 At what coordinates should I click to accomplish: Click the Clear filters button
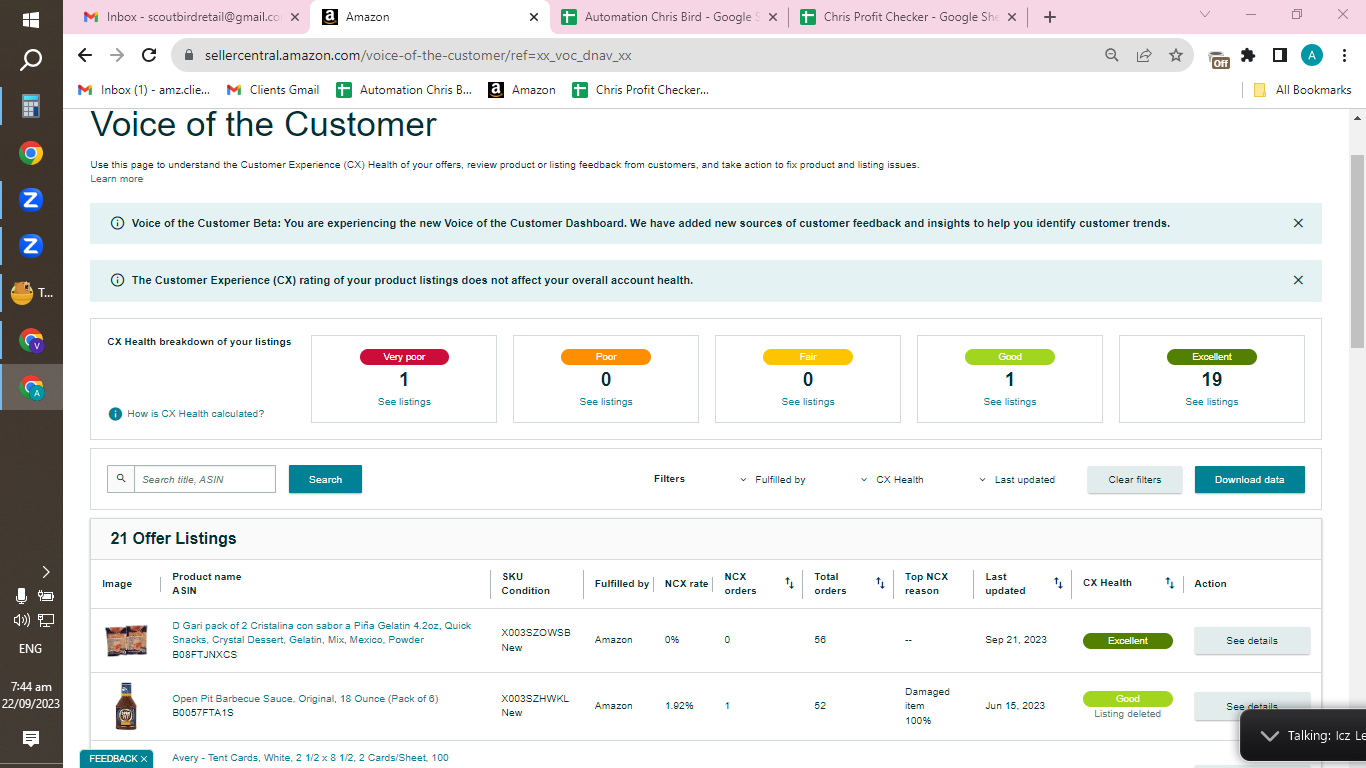point(1135,479)
